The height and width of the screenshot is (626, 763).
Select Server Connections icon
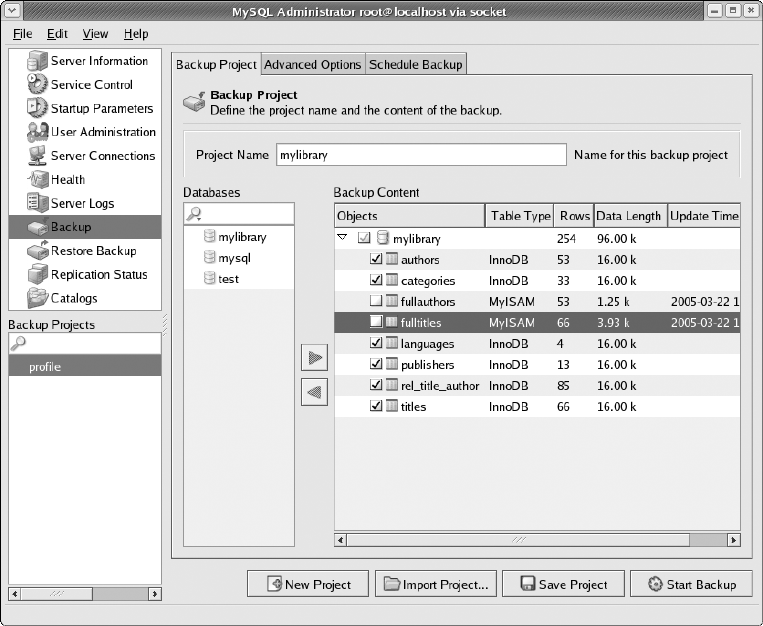[37, 156]
